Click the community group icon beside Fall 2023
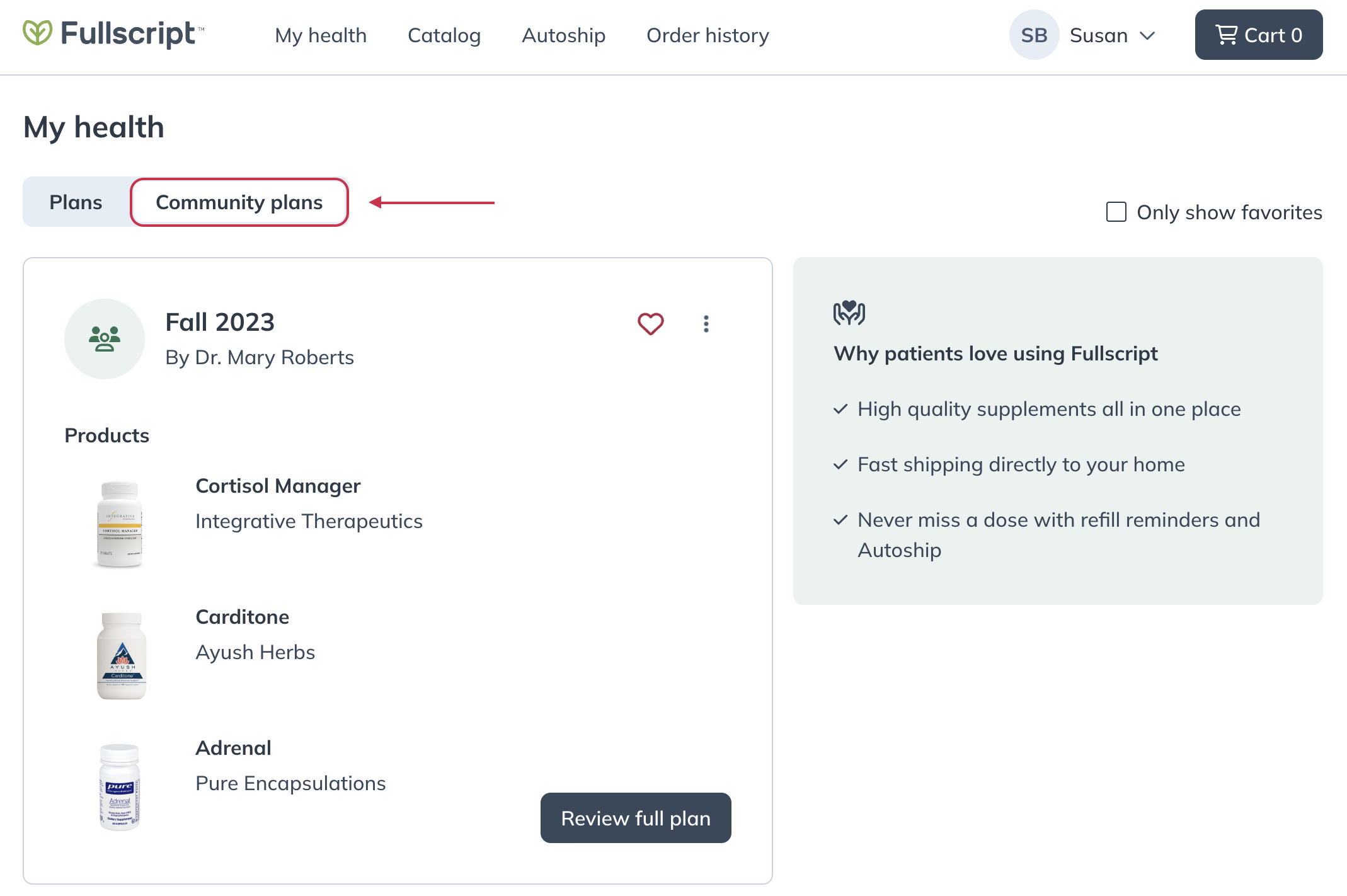1347x896 pixels. (105, 339)
